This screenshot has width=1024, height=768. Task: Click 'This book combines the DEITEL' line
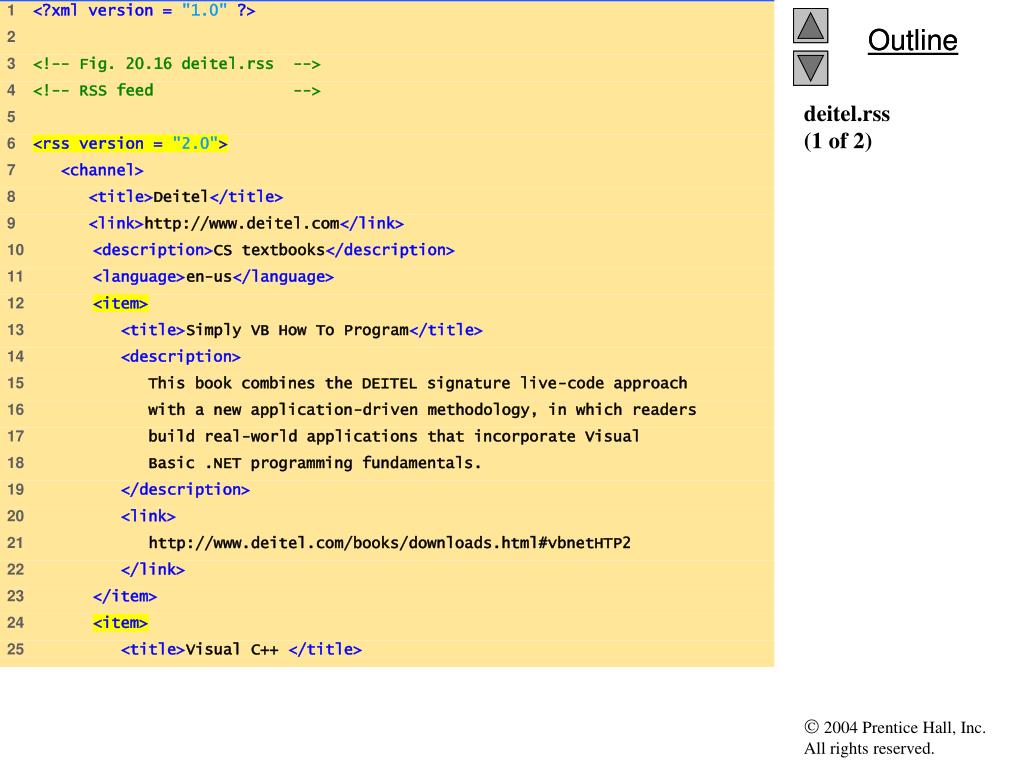coord(418,383)
